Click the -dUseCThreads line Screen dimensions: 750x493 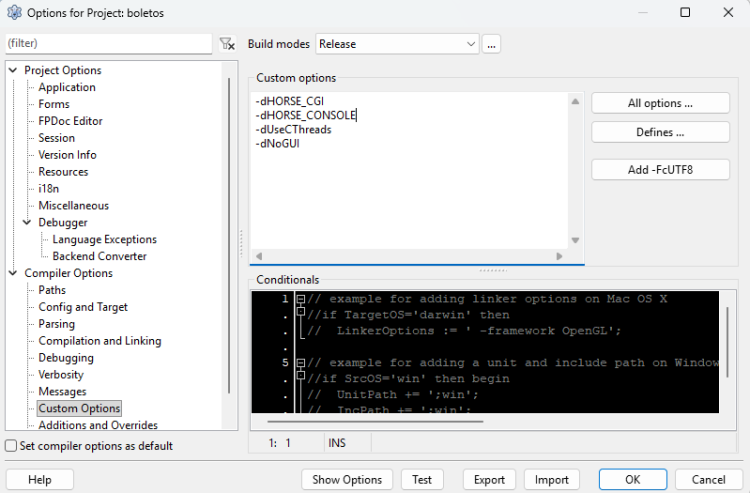click(293, 130)
